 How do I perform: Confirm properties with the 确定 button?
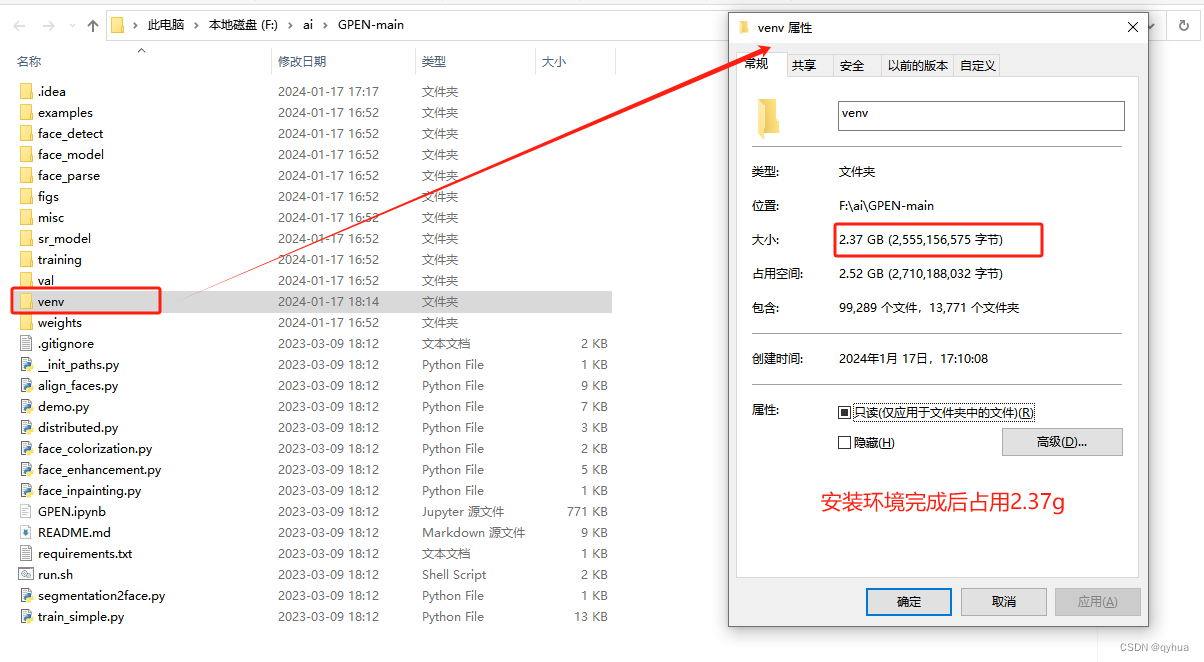pos(908,601)
